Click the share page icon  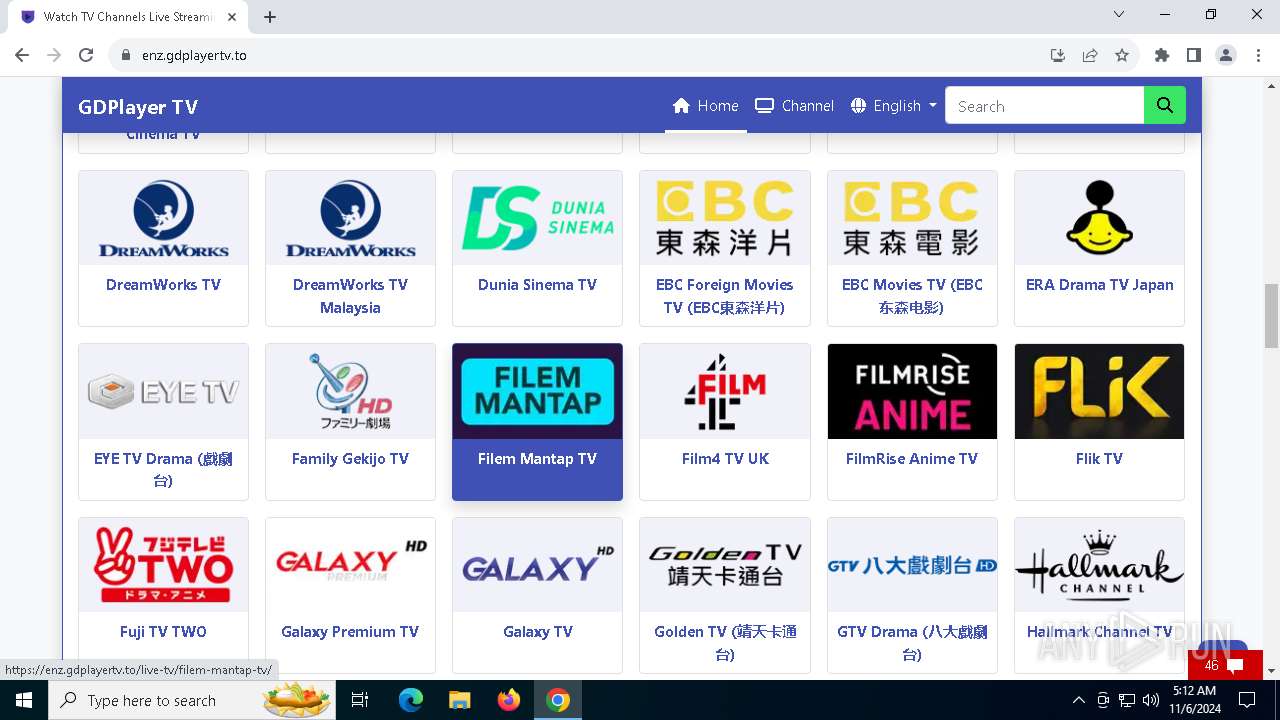1090,55
